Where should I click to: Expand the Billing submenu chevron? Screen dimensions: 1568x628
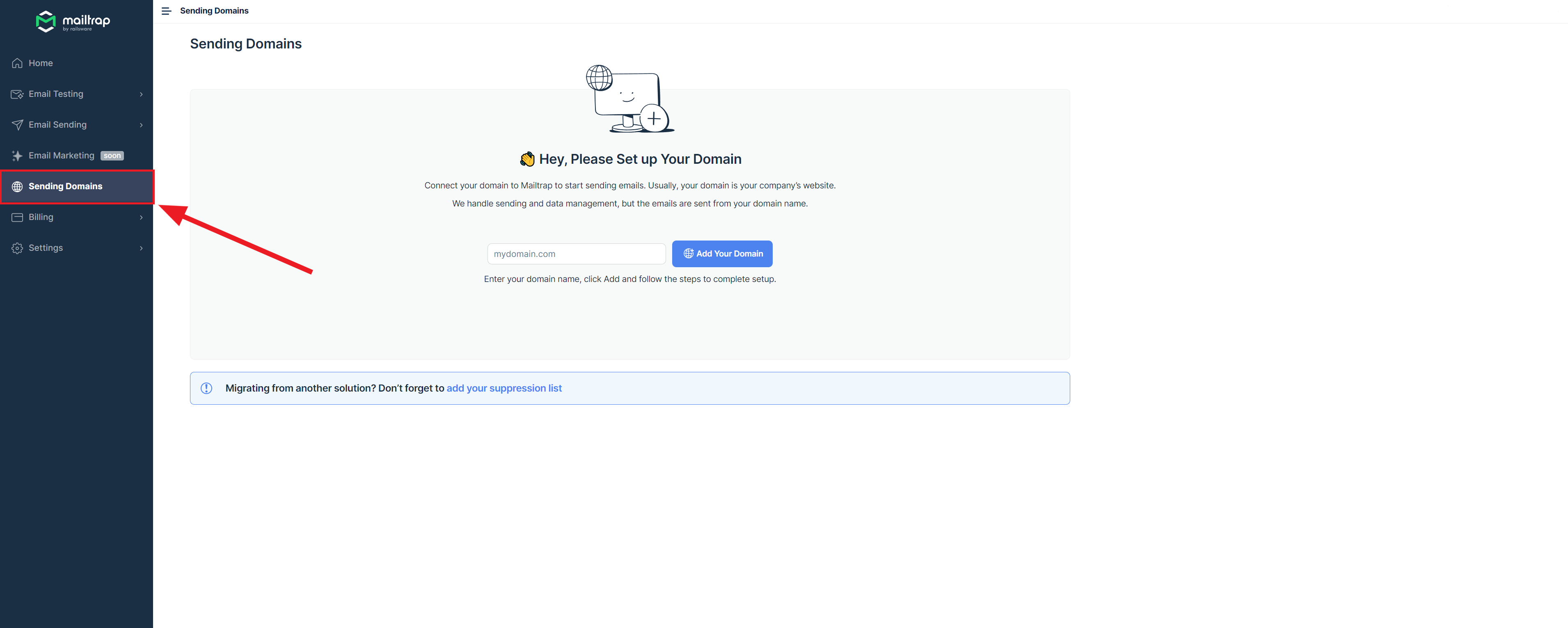(141, 218)
